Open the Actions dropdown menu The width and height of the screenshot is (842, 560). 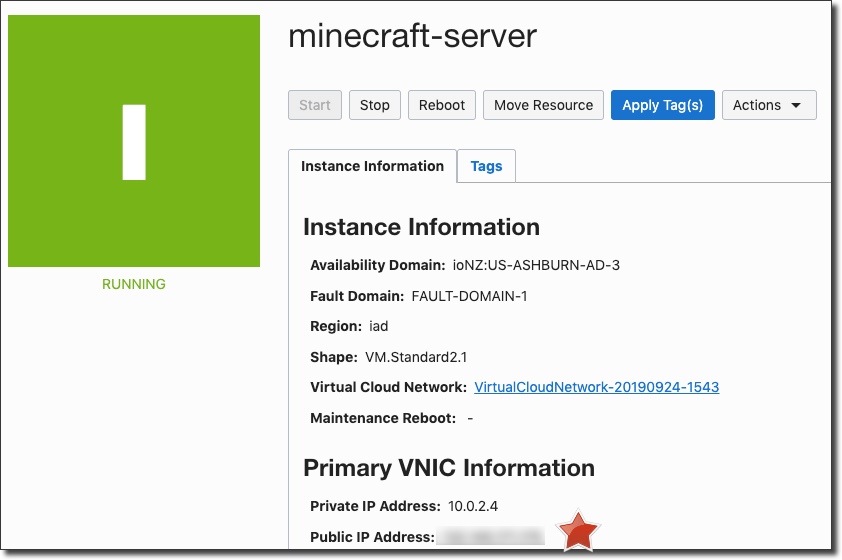[x=769, y=105]
